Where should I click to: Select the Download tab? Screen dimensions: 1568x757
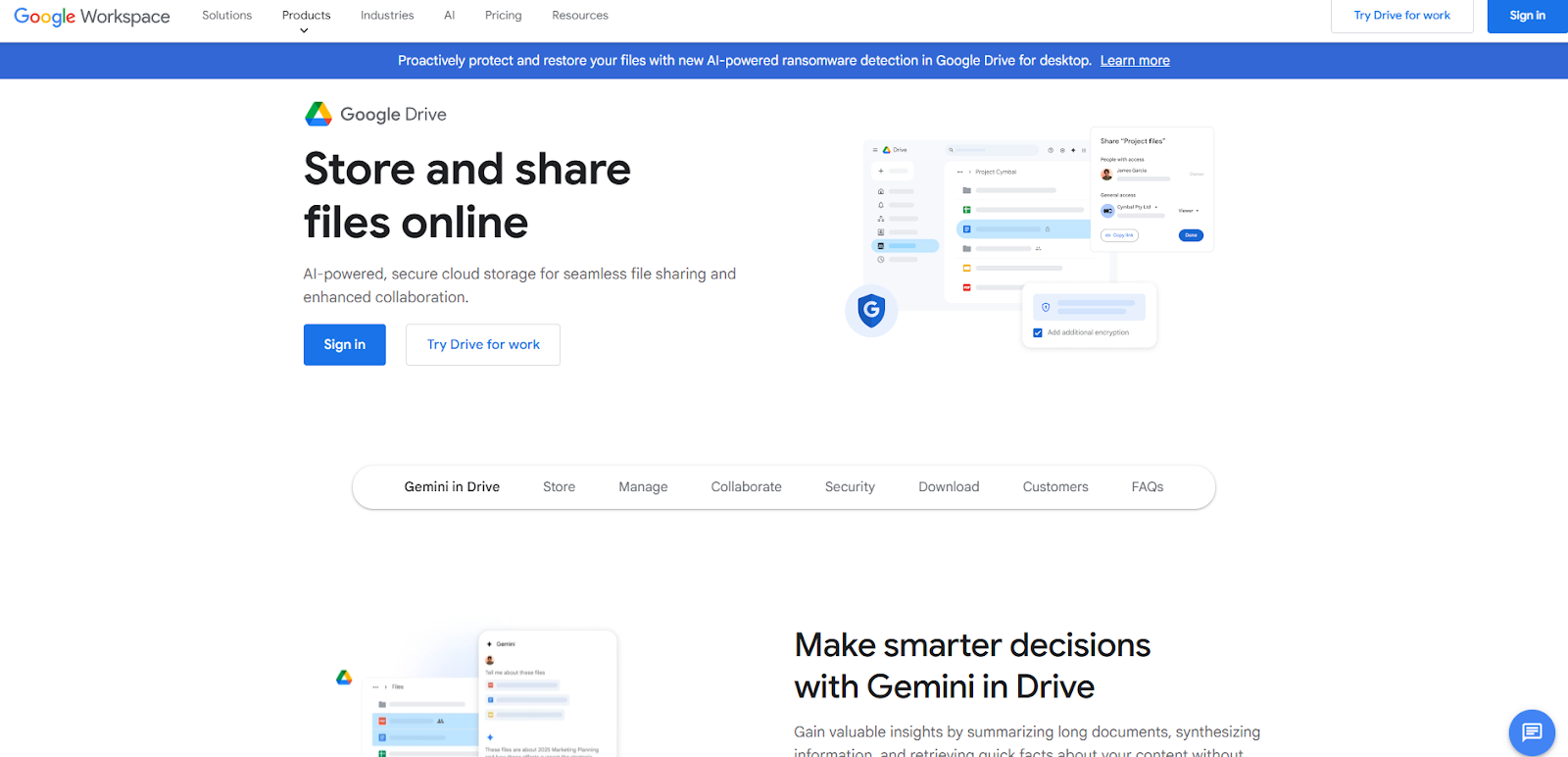click(949, 487)
